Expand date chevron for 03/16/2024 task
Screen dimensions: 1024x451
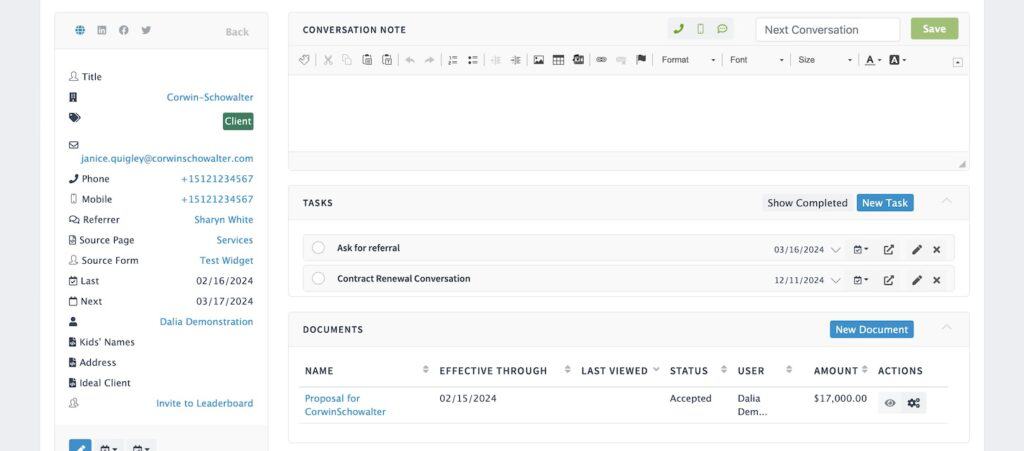(x=835, y=250)
